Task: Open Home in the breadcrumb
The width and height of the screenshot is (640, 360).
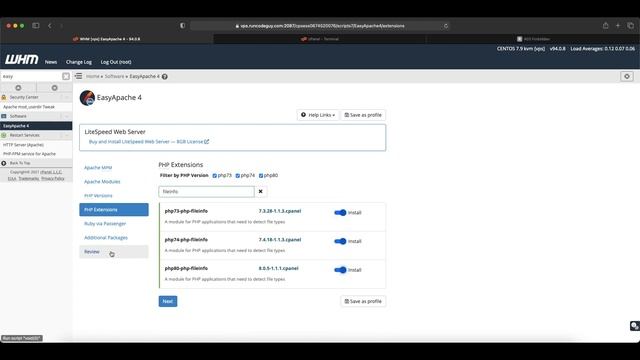Action: tap(93, 76)
